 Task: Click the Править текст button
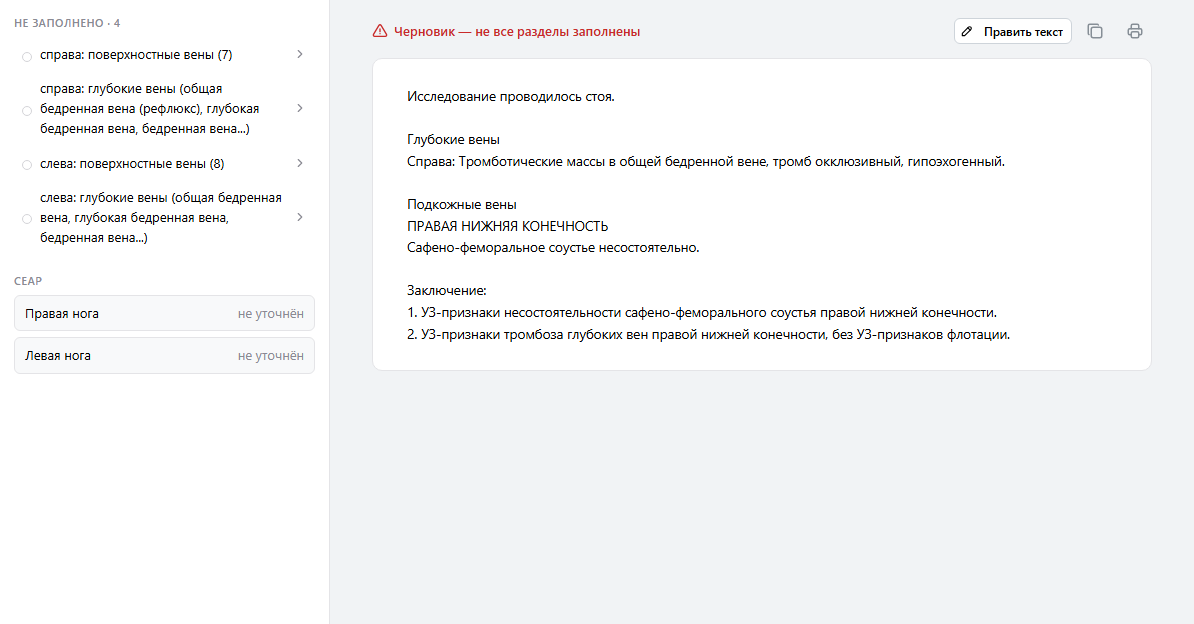tap(1013, 31)
